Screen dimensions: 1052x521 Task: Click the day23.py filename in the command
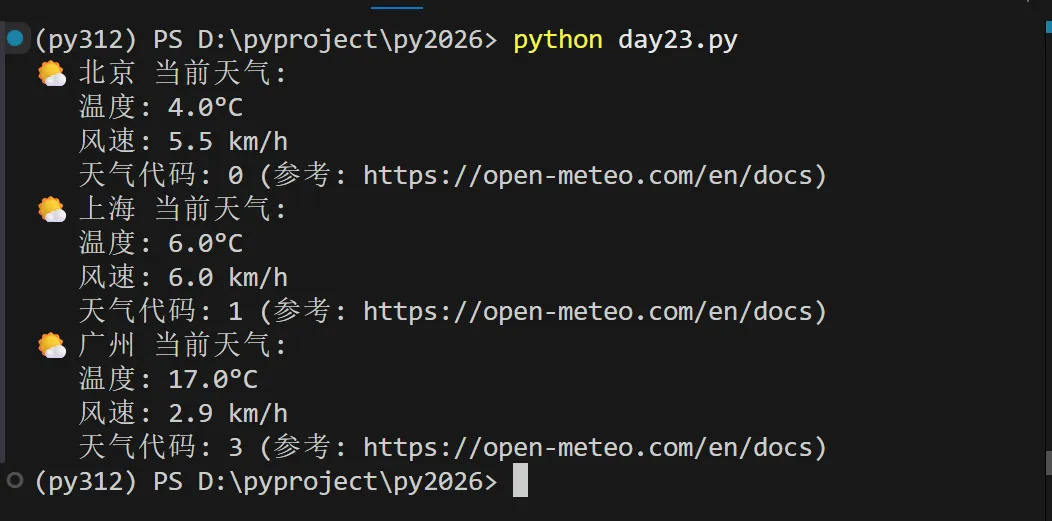pyautogui.click(x=678, y=40)
